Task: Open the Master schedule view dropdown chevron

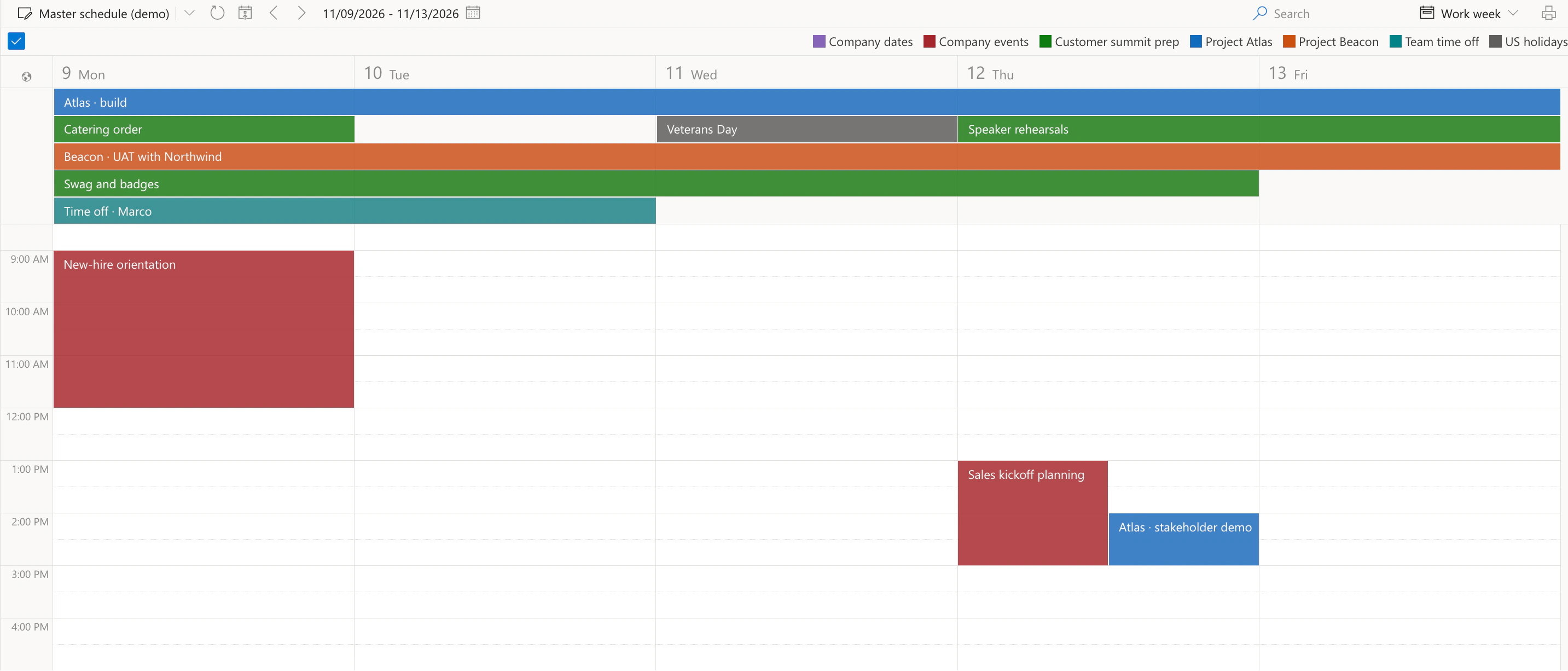Action: 189,13
